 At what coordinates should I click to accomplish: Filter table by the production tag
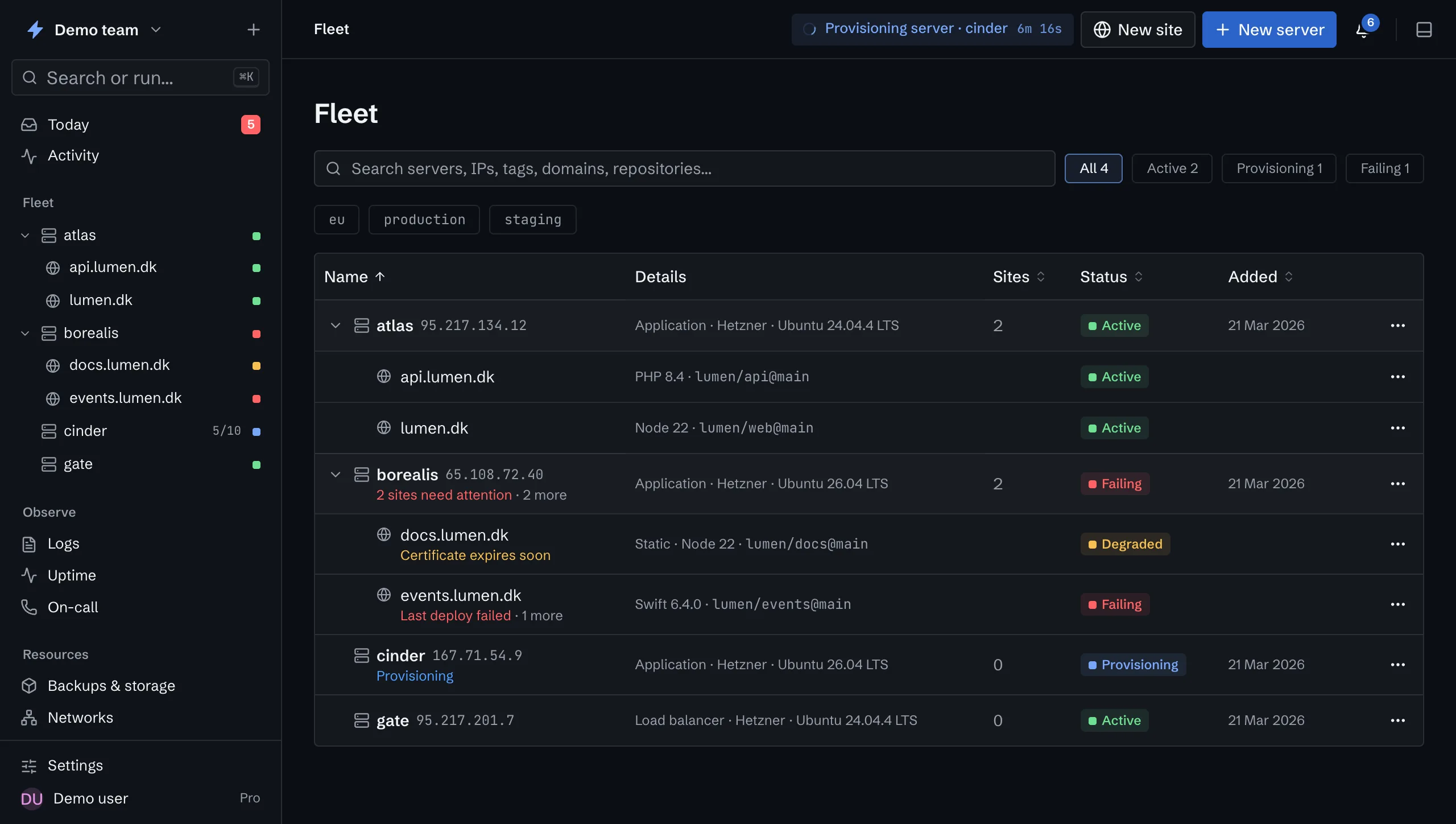pos(424,220)
